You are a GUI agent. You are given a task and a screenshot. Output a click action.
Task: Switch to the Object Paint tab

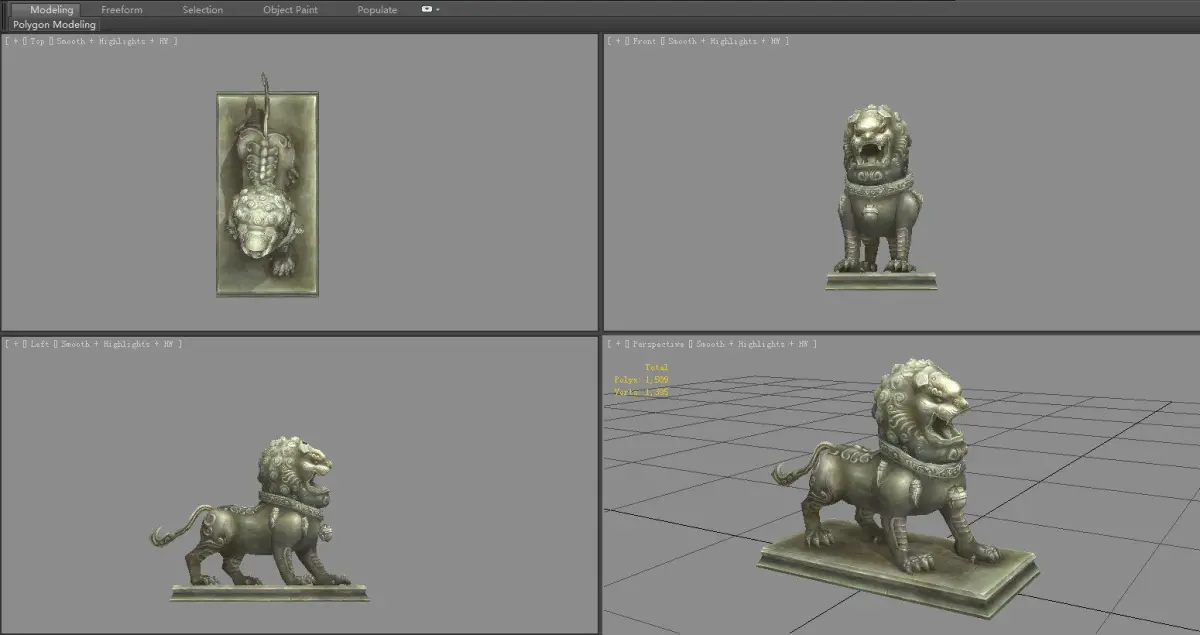(x=290, y=10)
